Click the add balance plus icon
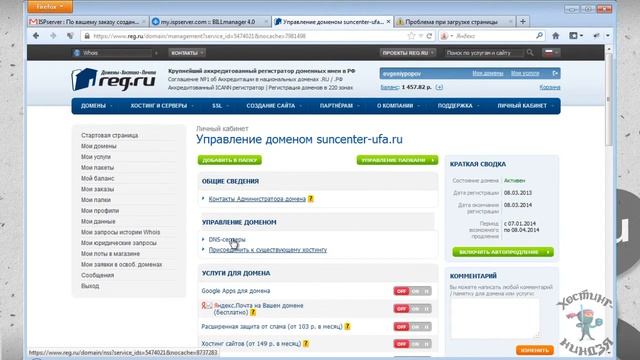 coord(439,87)
